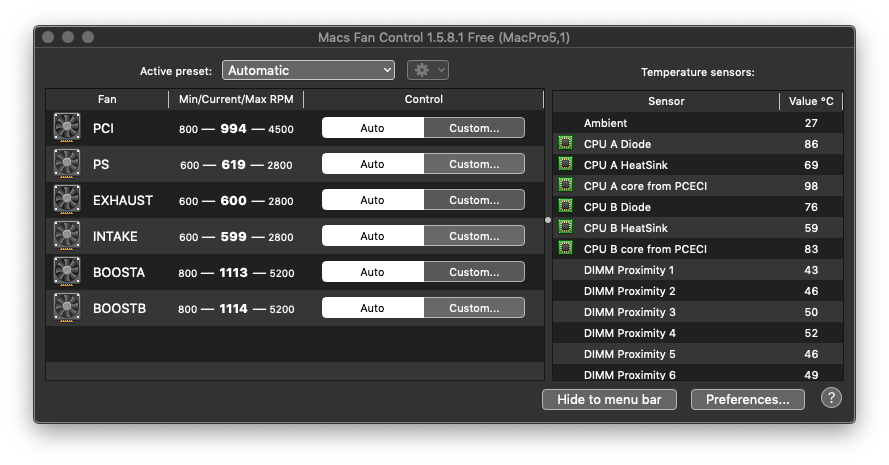Open Custom control for PS fan
889x465 pixels.
[x=474, y=164]
